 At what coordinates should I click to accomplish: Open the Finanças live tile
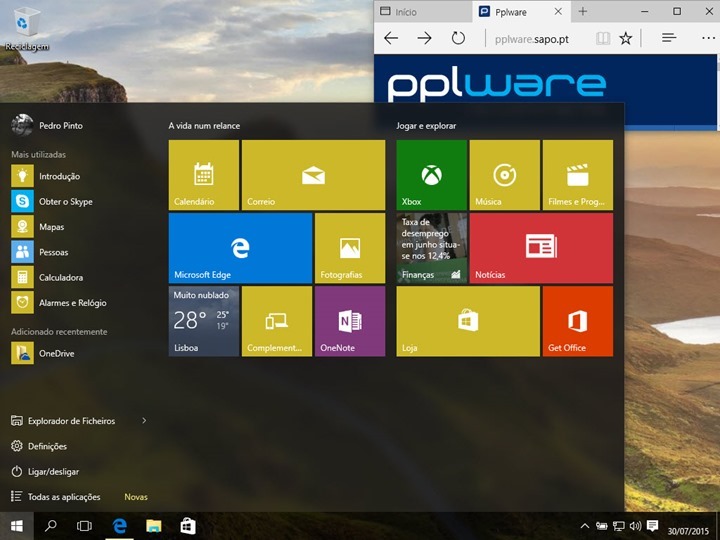coord(431,248)
